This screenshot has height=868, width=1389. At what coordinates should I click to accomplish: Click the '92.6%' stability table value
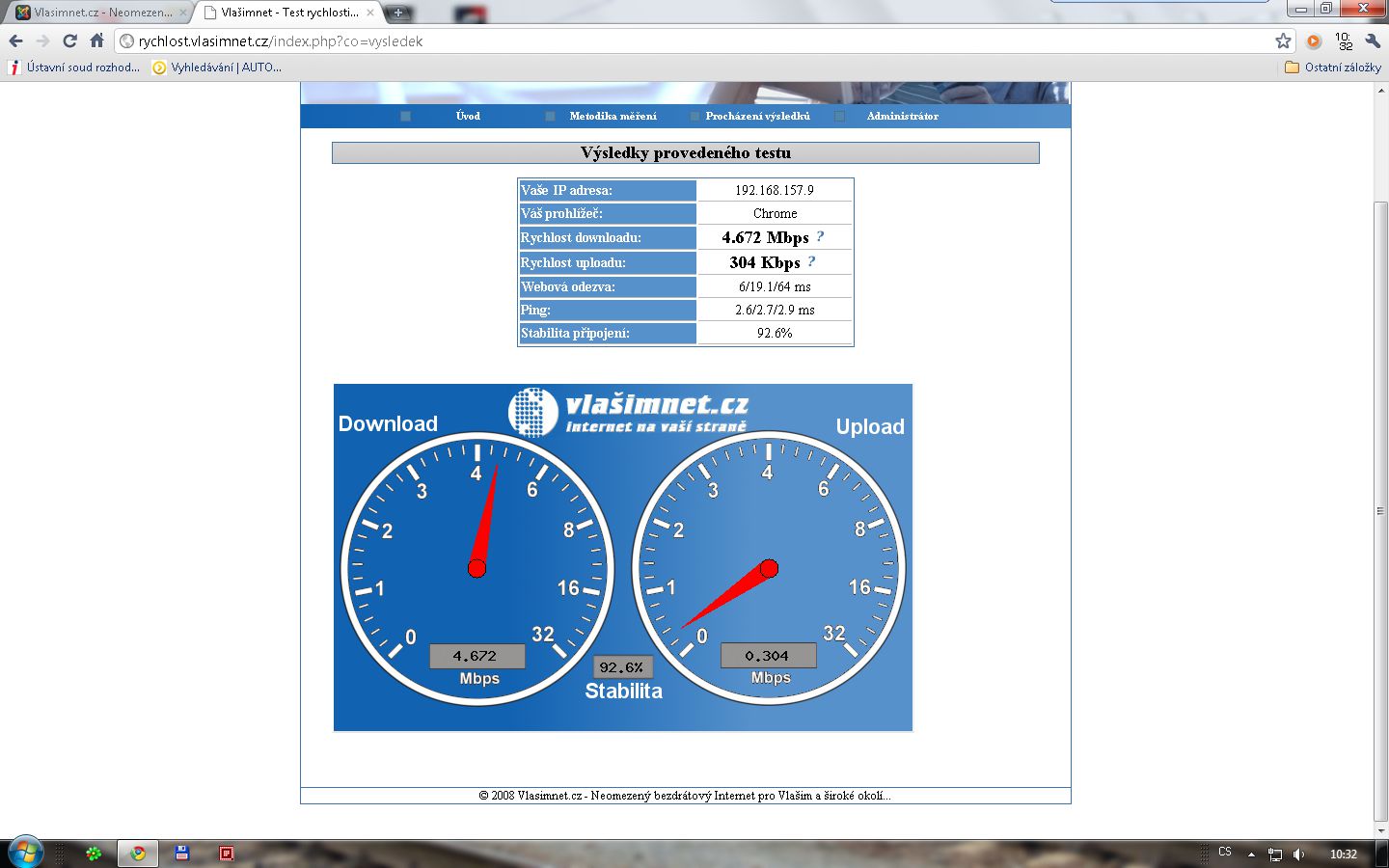pyautogui.click(x=775, y=333)
